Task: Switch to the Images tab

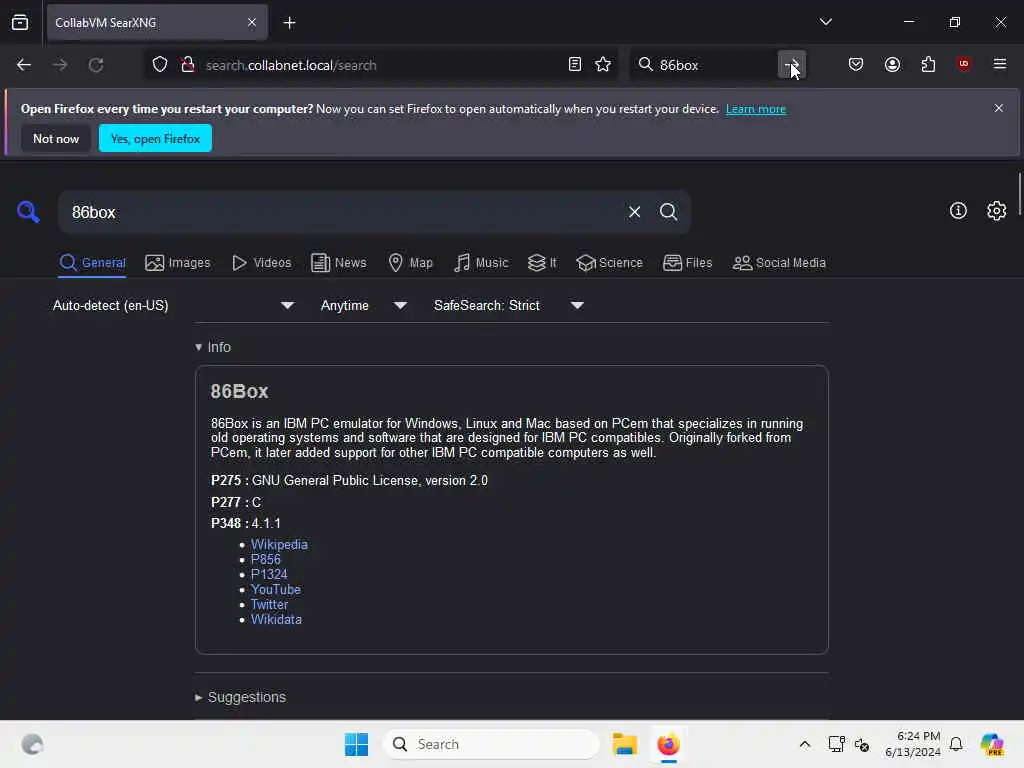Action: click(x=178, y=263)
